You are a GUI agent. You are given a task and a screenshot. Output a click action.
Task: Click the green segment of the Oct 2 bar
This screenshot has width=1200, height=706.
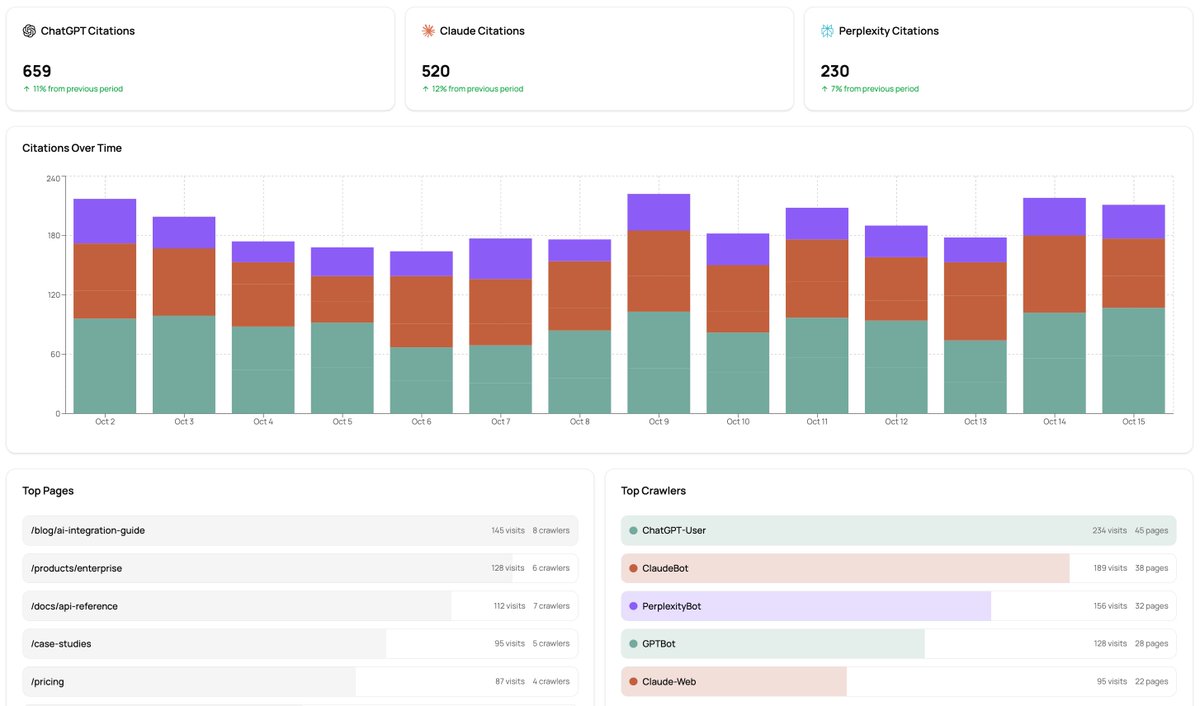(105, 365)
